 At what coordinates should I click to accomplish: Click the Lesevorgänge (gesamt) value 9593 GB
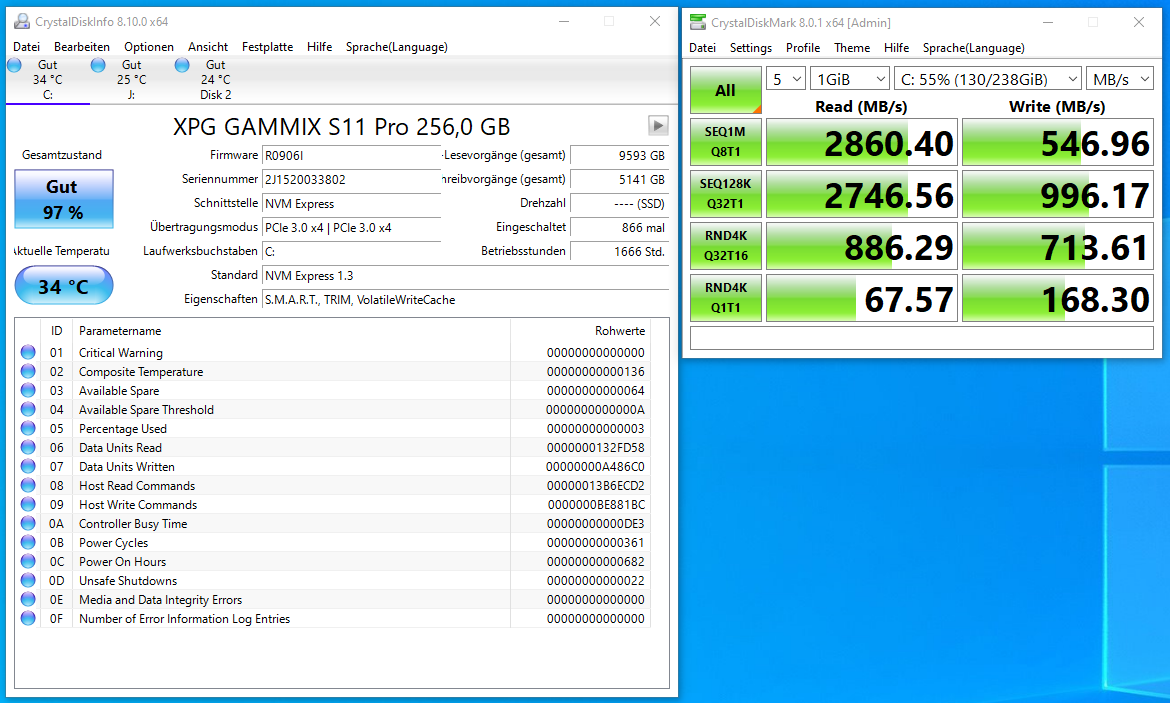click(619, 155)
